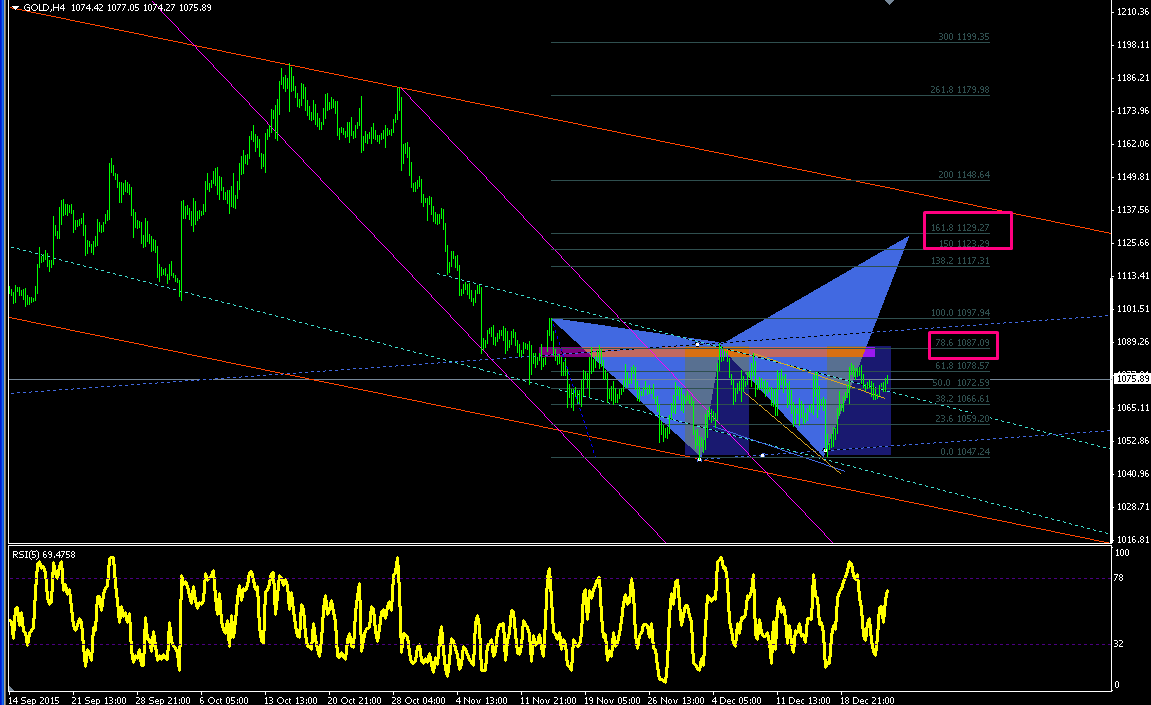Select Fibonacci level label 200 1148.64
Screen dimensions: 1151x705
tap(963, 175)
